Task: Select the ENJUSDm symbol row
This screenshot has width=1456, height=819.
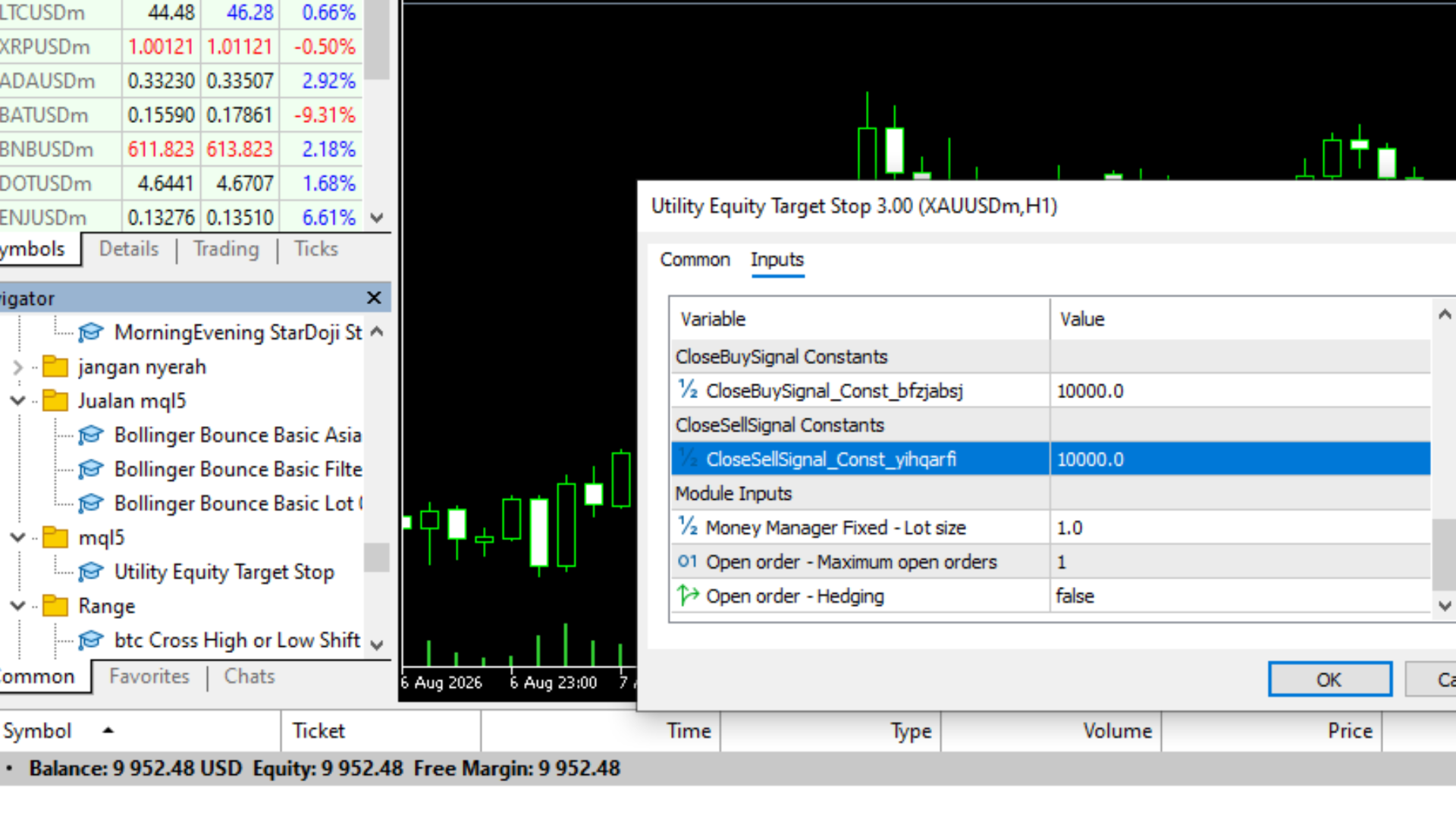Action: (180, 218)
